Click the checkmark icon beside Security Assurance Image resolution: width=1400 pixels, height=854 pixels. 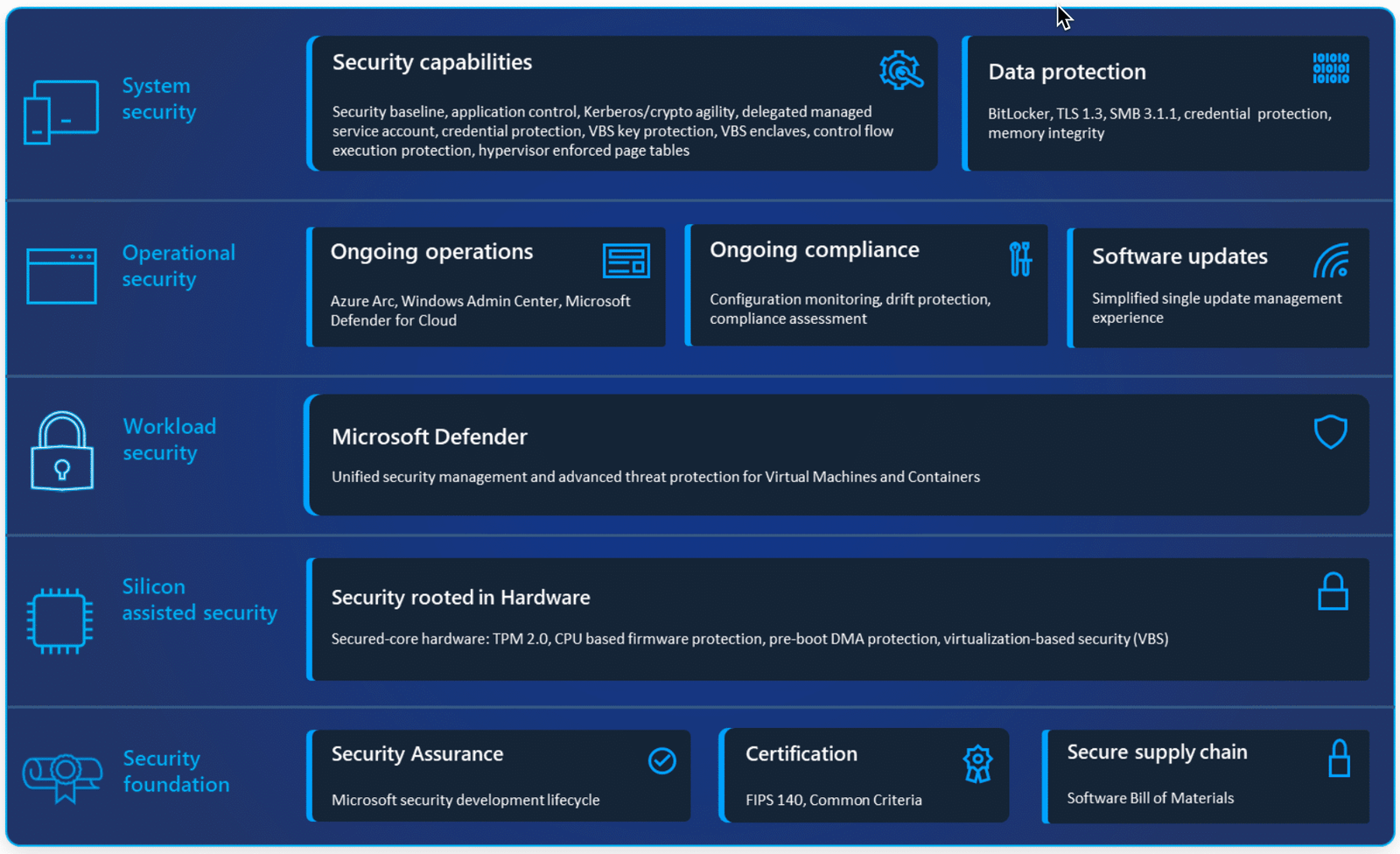tap(661, 760)
